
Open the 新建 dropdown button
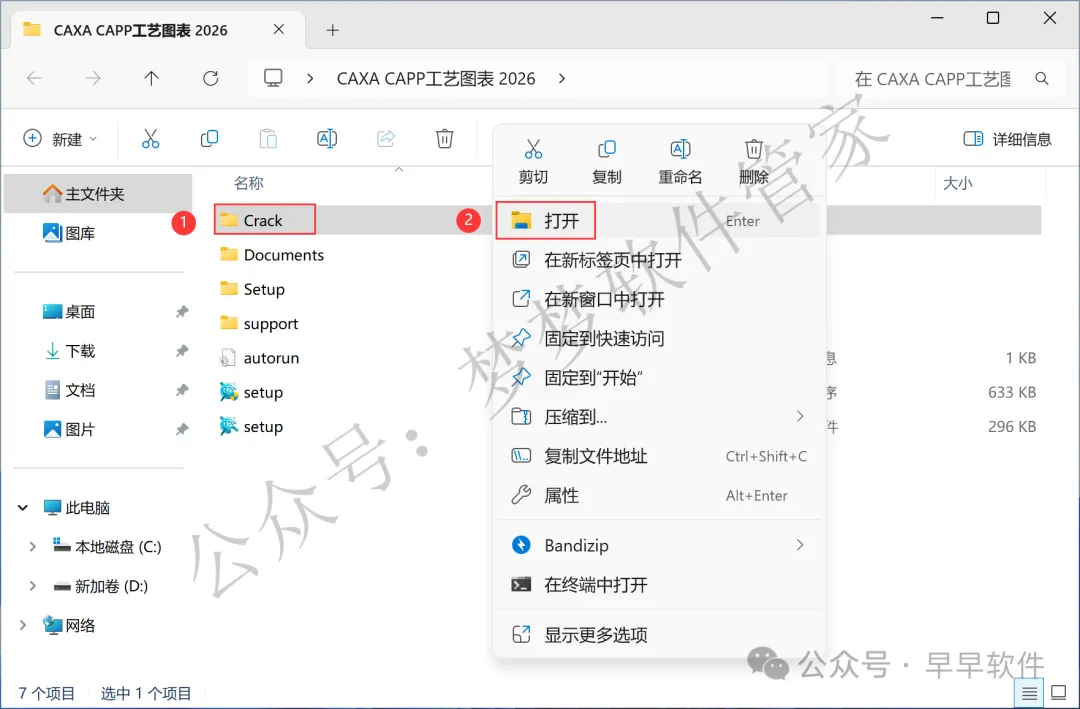pos(60,139)
